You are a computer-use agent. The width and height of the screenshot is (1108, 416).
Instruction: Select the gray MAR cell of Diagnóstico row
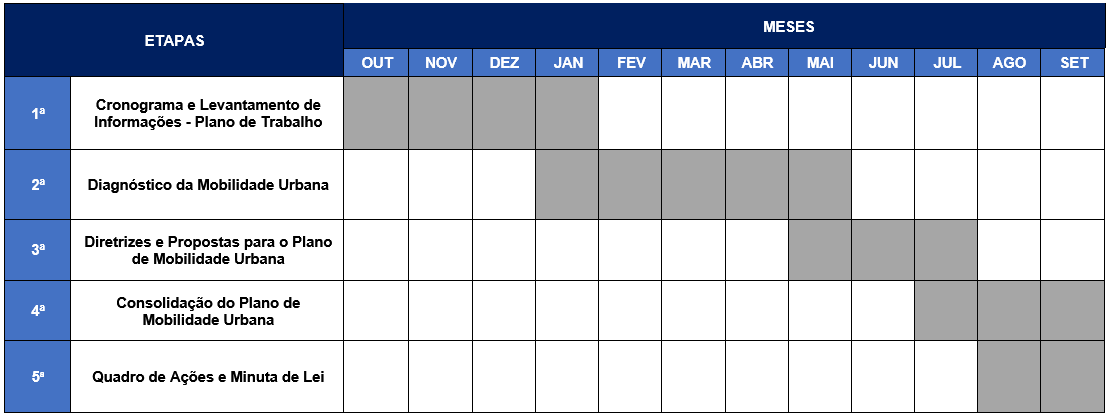tap(693, 184)
